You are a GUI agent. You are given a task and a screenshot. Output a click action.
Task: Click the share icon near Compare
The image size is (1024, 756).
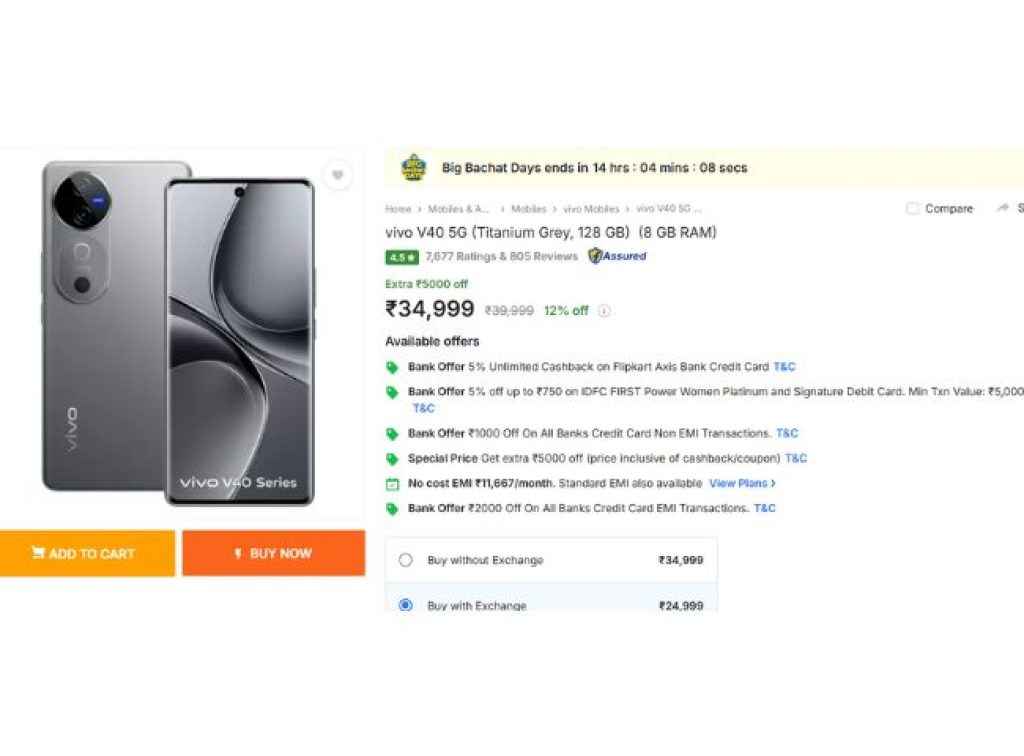(1003, 208)
